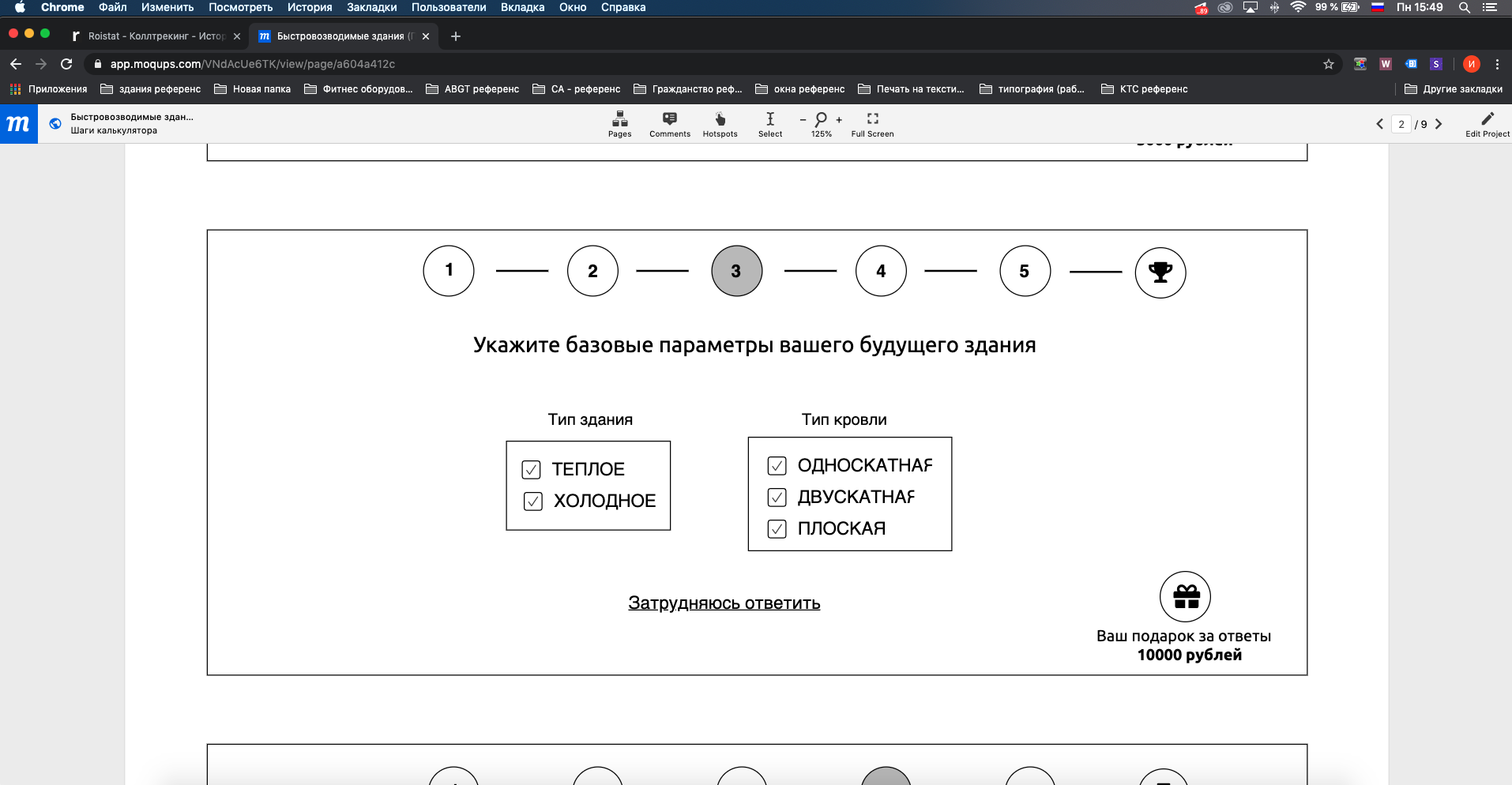Open КТС референс bookmark folder
Screen dimensions: 1512x785
[x=1144, y=89]
